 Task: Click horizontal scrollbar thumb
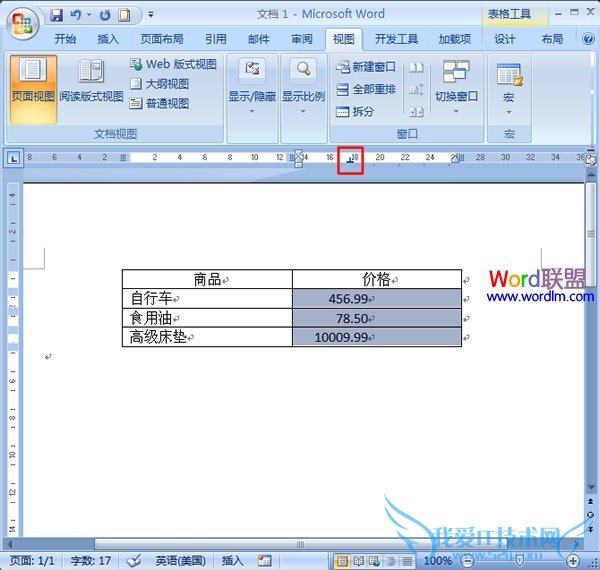pos(300,544)
